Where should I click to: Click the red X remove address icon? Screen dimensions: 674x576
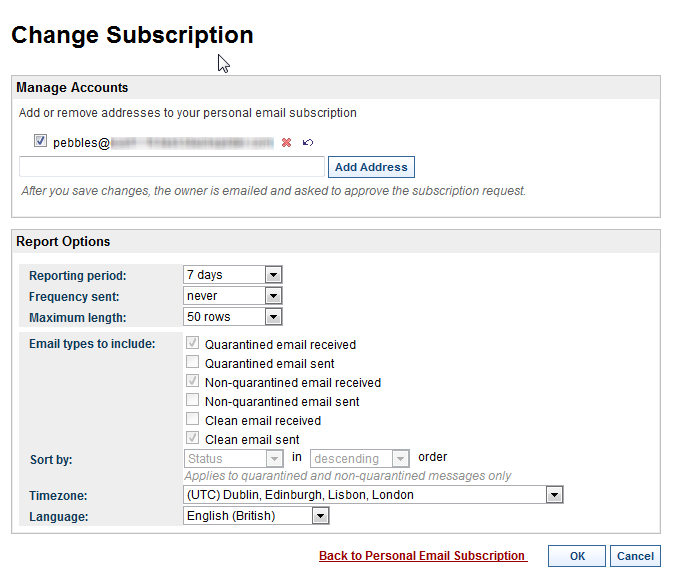286,142
